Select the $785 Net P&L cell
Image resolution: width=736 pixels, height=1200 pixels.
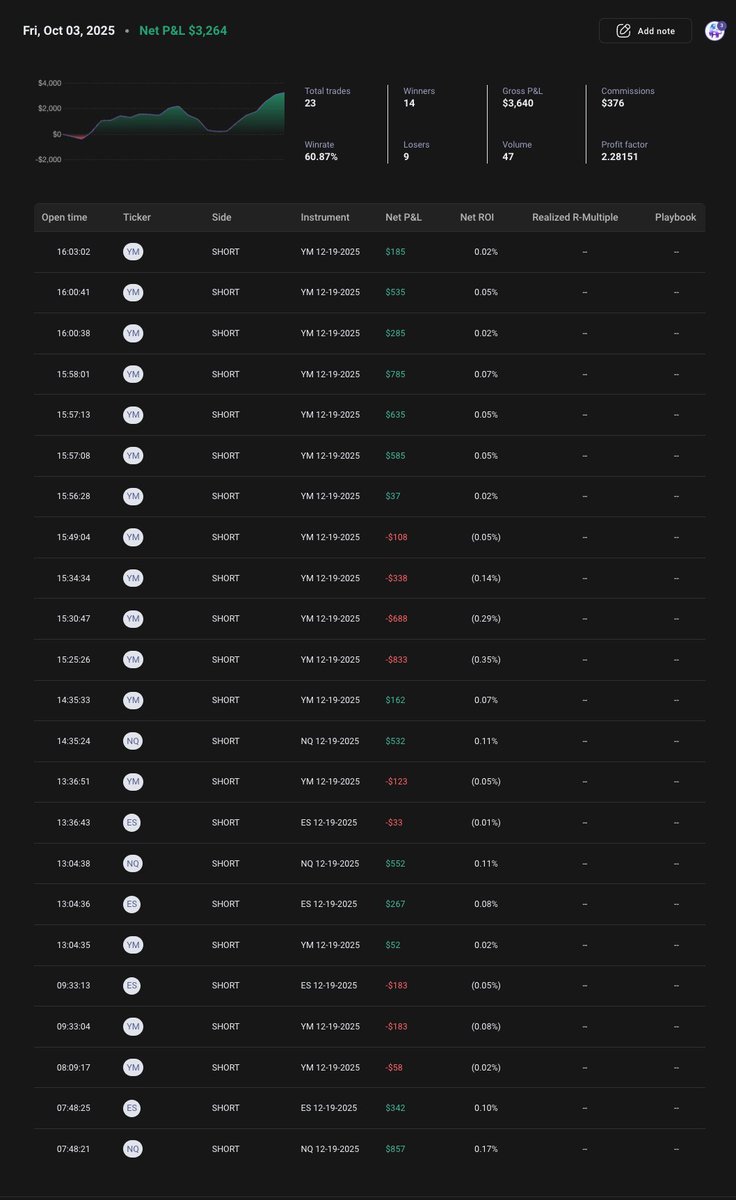[395, 374]
